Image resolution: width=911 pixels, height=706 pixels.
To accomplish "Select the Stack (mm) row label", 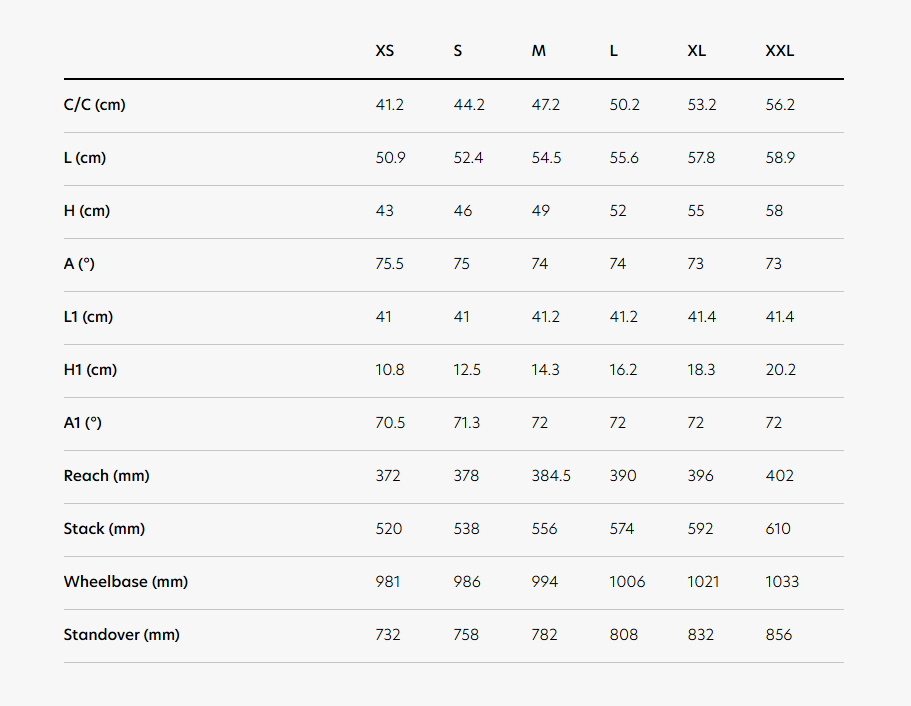I will coord(104,529).
